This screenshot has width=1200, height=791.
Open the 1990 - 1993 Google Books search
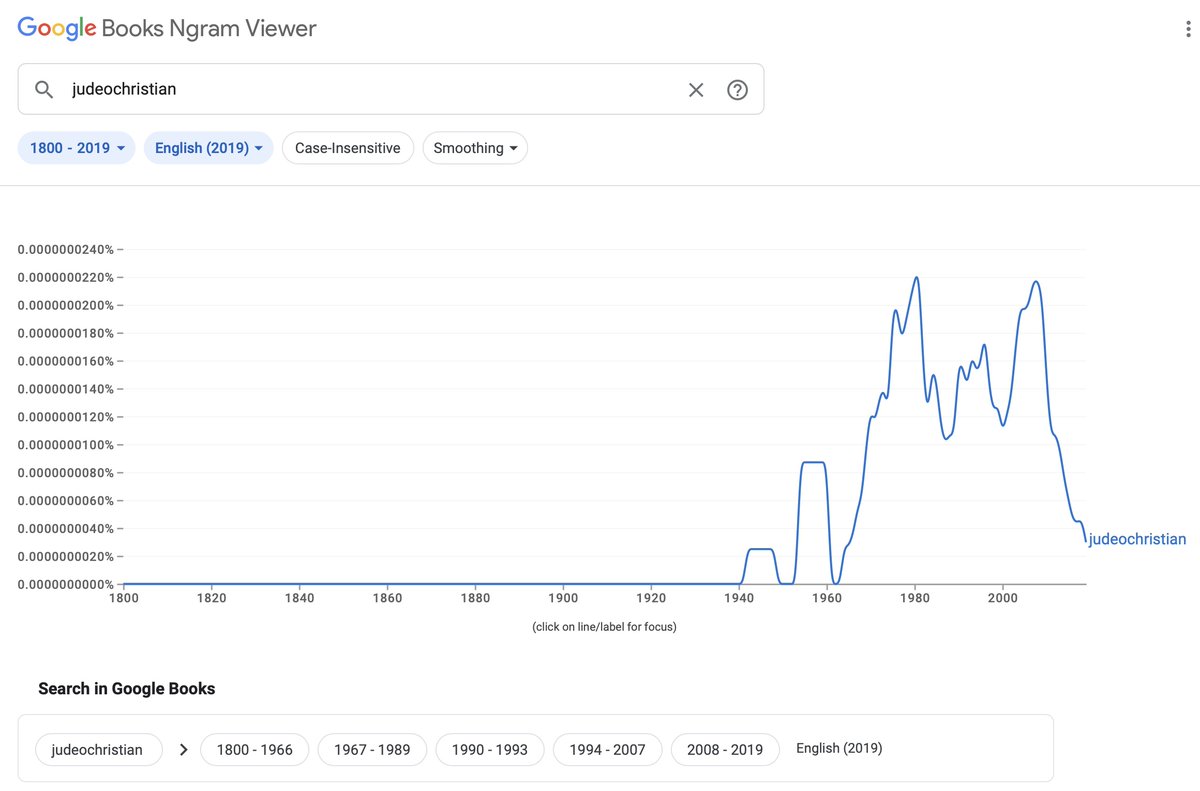(x=490, y=749)
